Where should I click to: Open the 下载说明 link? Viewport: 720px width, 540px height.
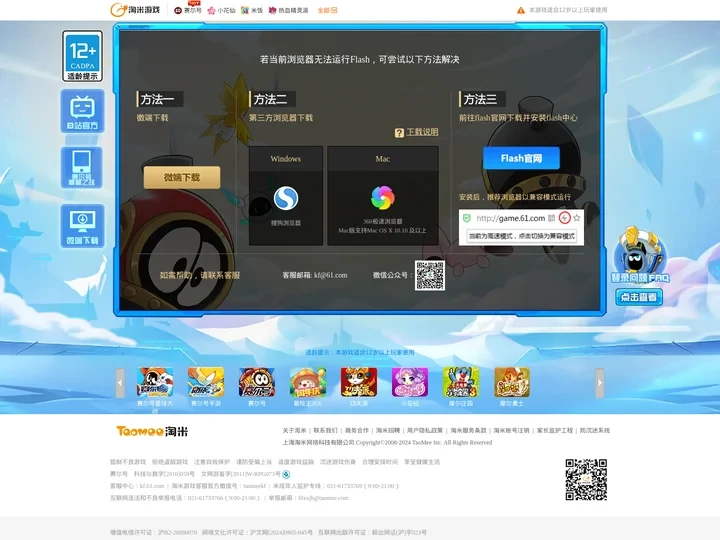tap(422, 132)
